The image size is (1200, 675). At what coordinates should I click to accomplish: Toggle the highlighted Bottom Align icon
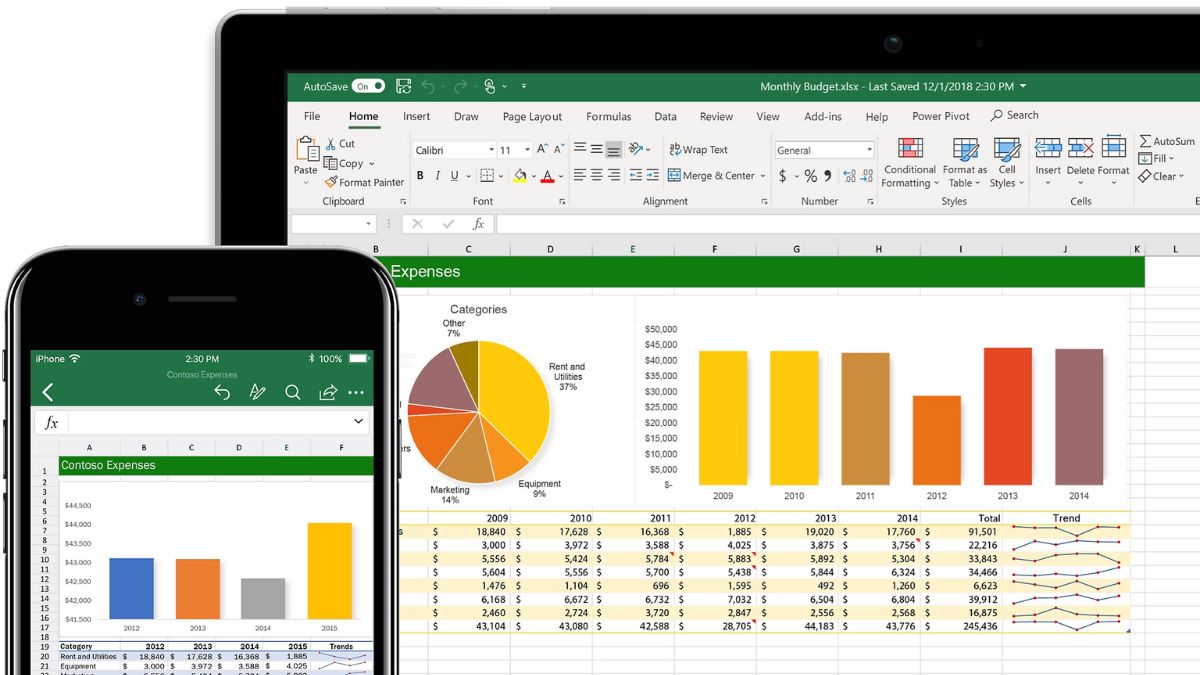(614, 150)
